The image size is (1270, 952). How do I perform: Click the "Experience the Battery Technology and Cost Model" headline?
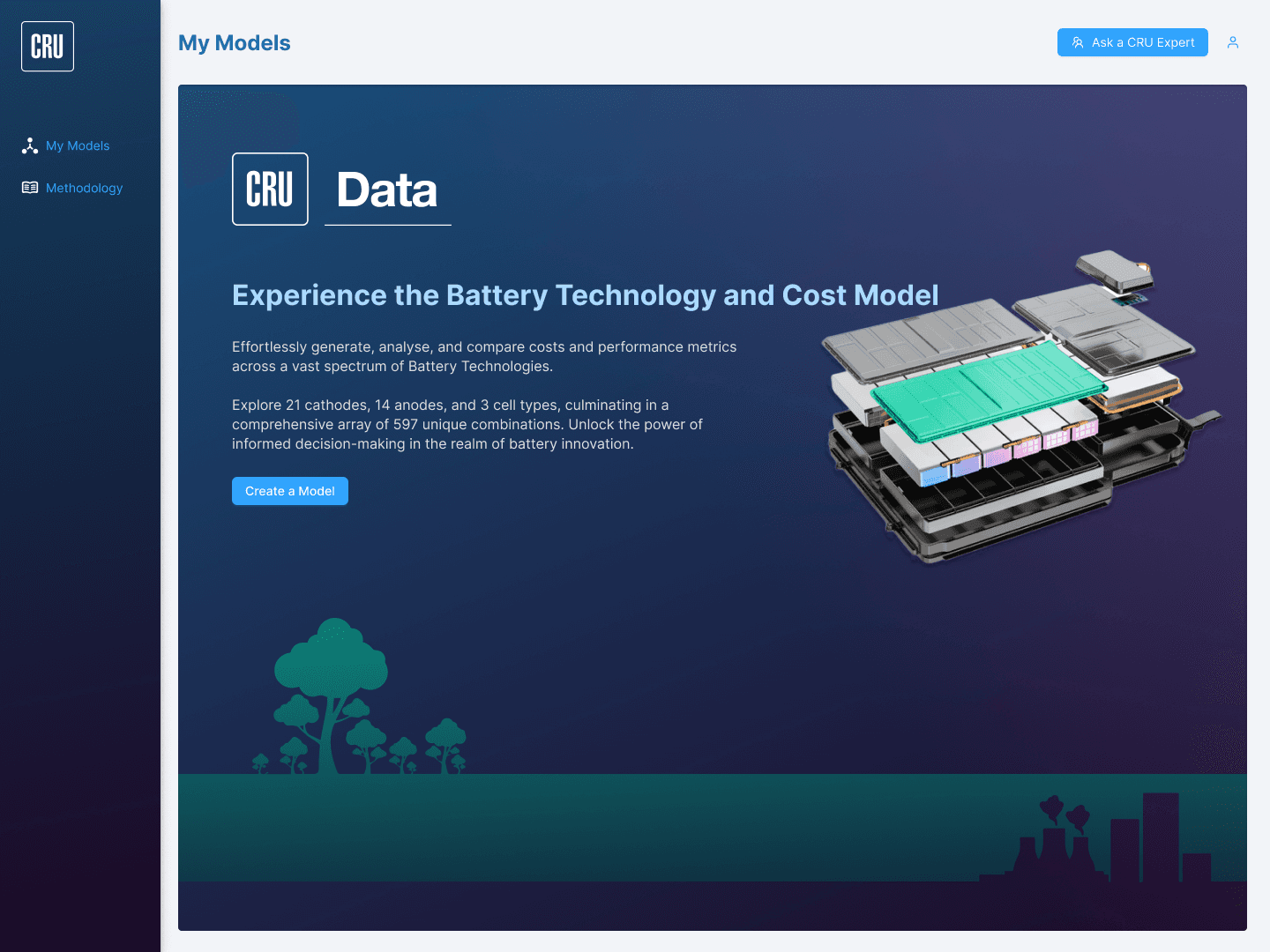586,295
